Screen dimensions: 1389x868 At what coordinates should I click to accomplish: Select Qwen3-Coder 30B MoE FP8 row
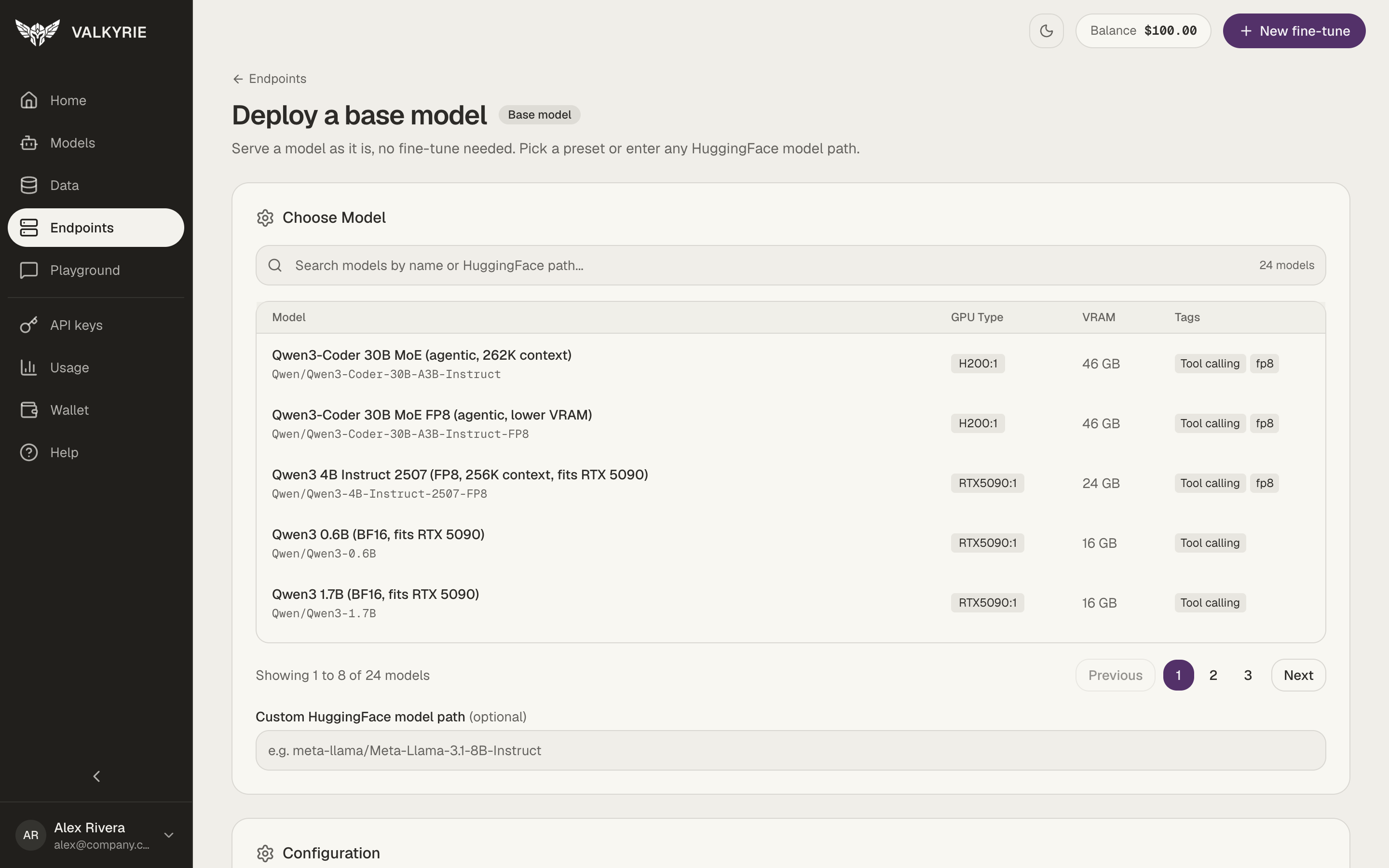tap(790, 424)
